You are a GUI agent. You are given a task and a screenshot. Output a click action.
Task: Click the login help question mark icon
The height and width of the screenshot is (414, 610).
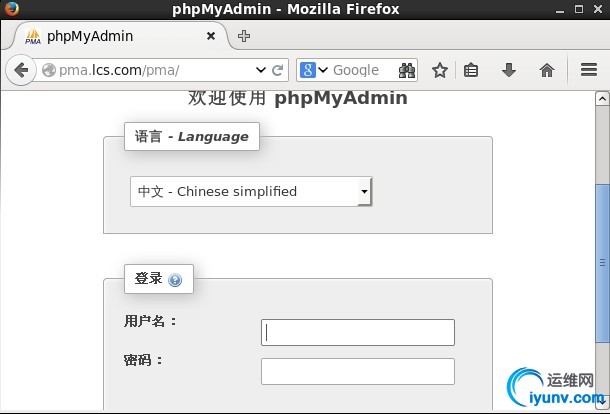[176, 280]
